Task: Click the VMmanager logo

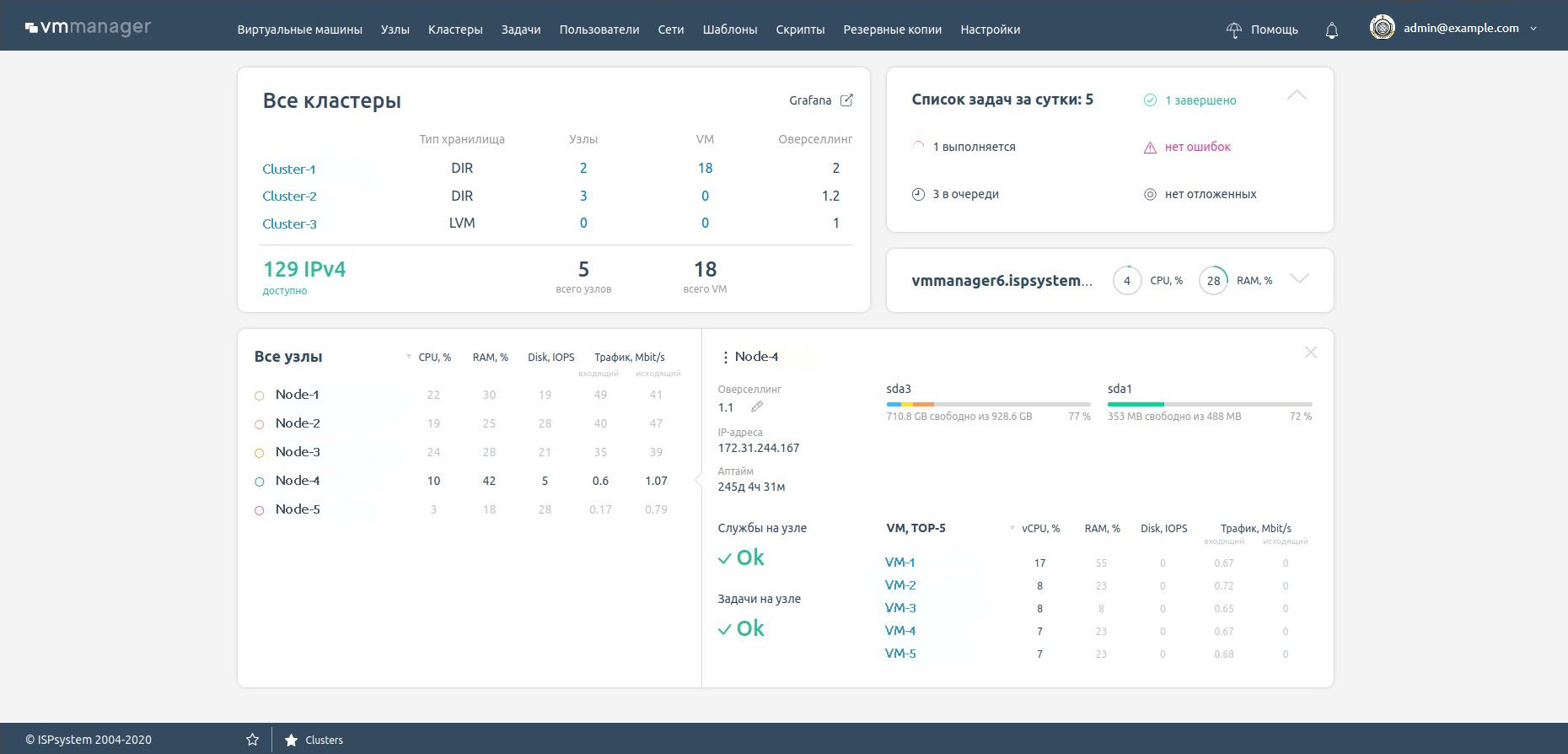Action: [88, 27]
